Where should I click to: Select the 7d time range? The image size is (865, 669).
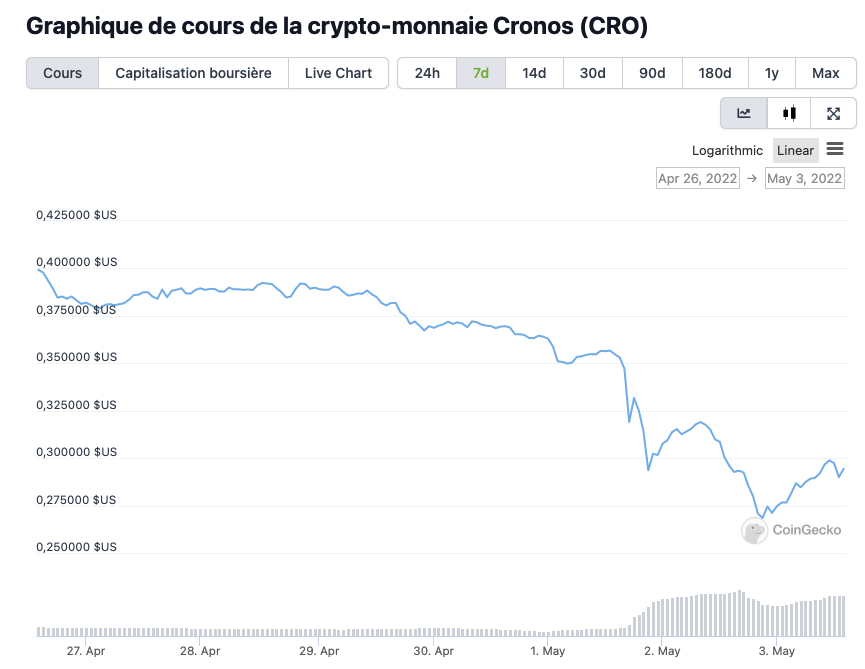(480, 73)
